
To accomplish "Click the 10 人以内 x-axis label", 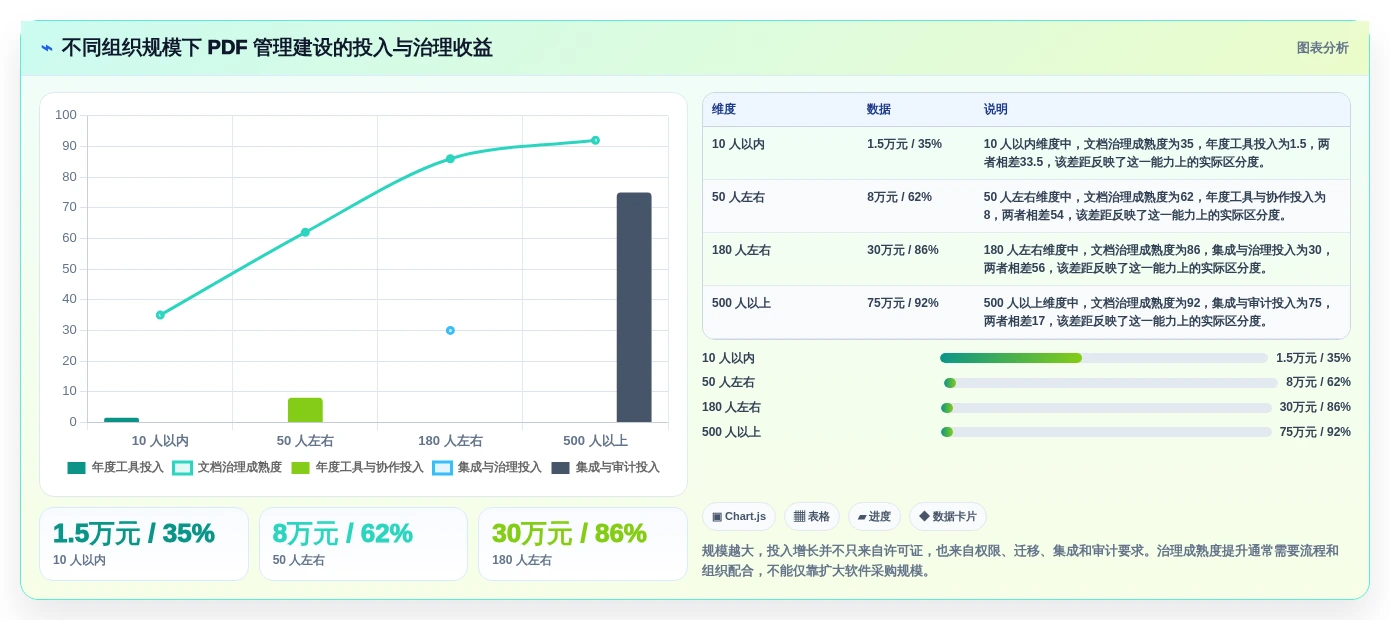I will click(160, 440).
